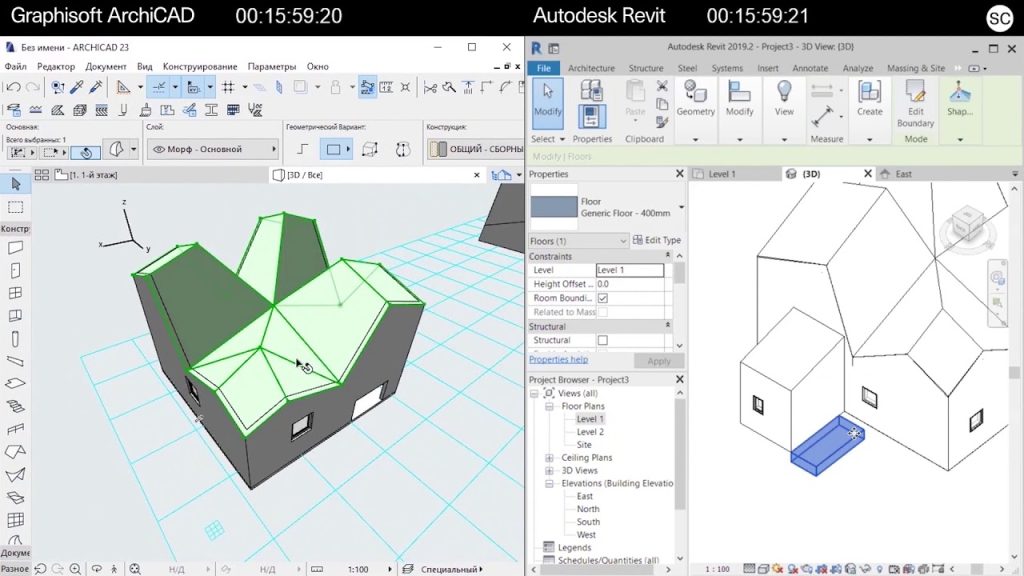1024x576 pixels.
Task: Click the Undo arrow in ArchiCAD toolbar
Action: (12, 88)
